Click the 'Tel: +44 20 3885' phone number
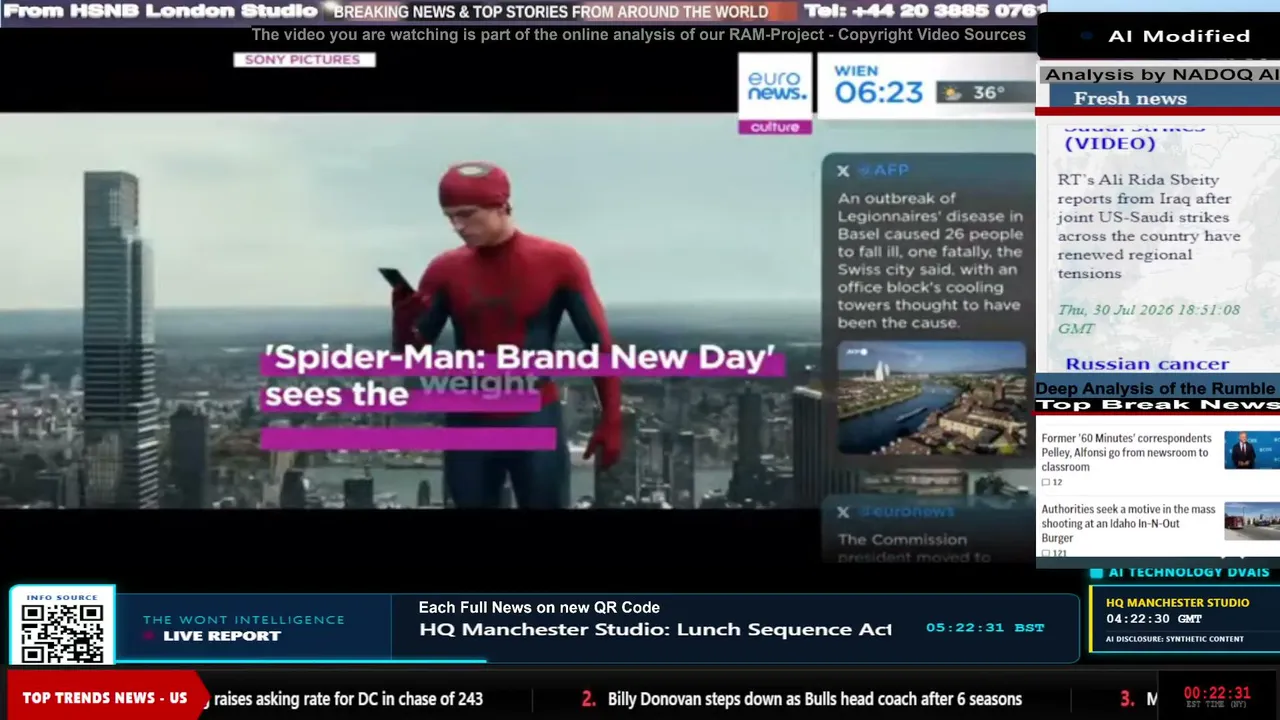This screenshot has width=1280, height=720. (925, 12)
